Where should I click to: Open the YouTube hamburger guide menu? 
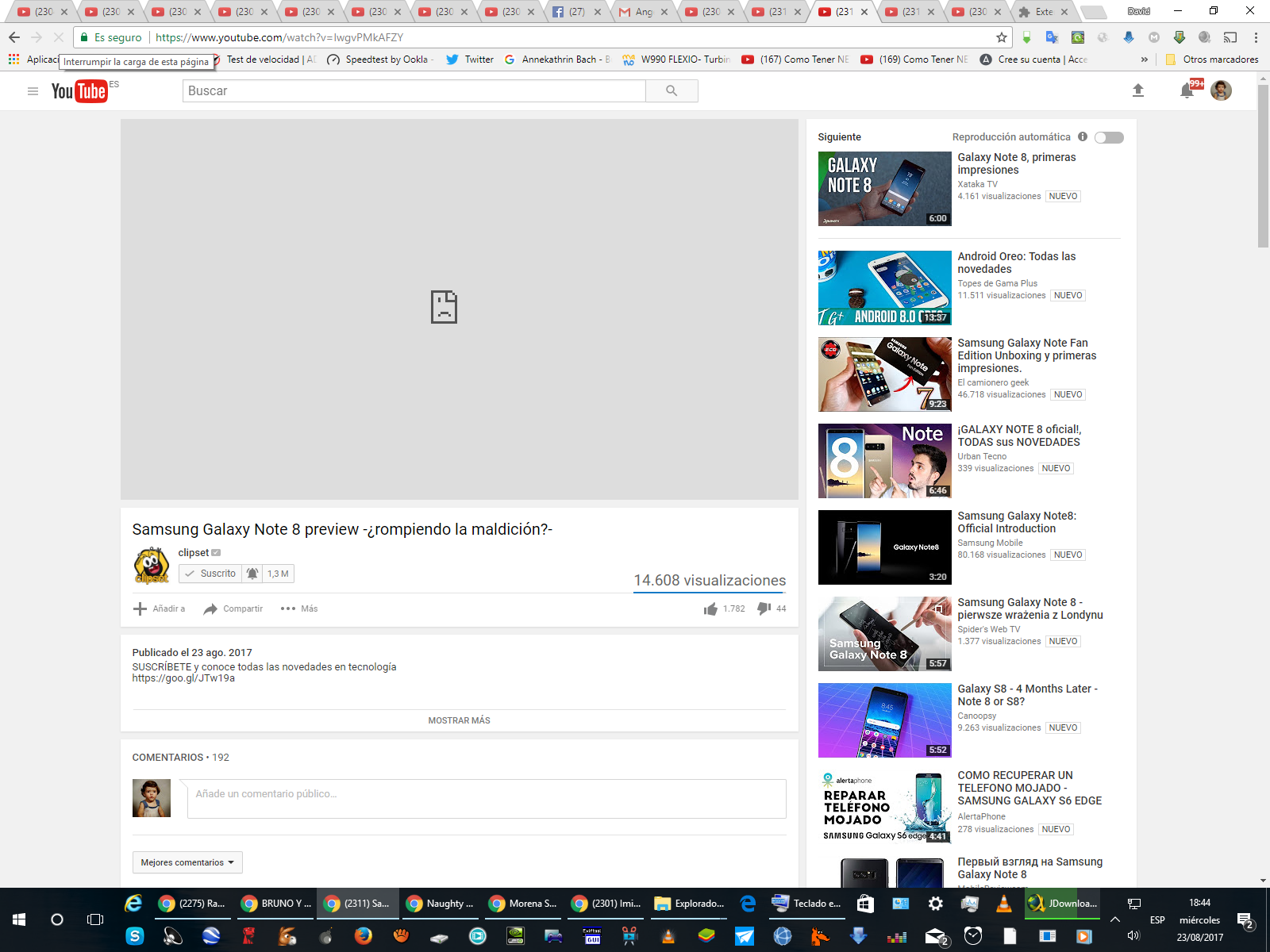(33, 91)
